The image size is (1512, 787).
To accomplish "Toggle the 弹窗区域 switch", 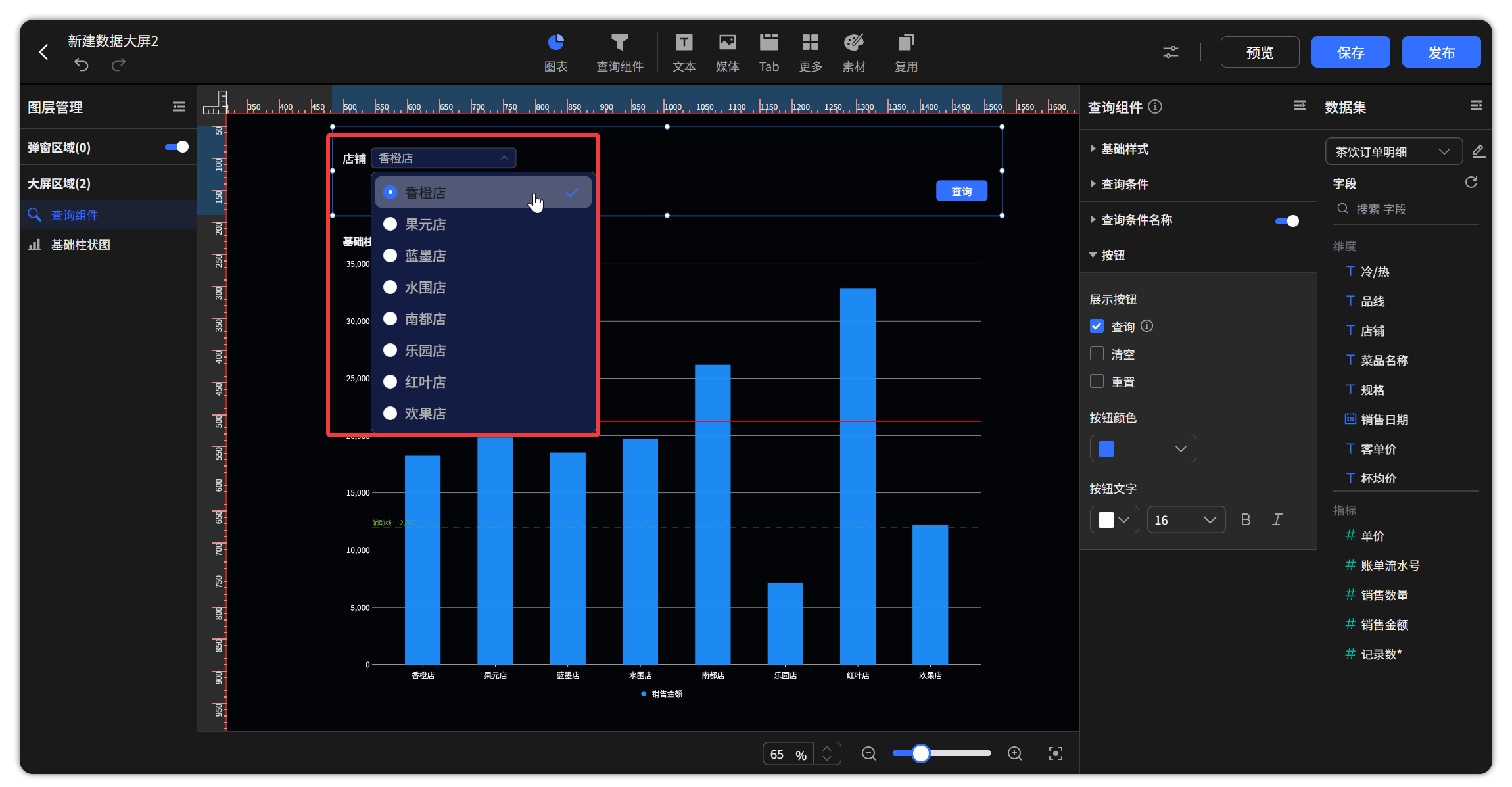I will (177, 147).
